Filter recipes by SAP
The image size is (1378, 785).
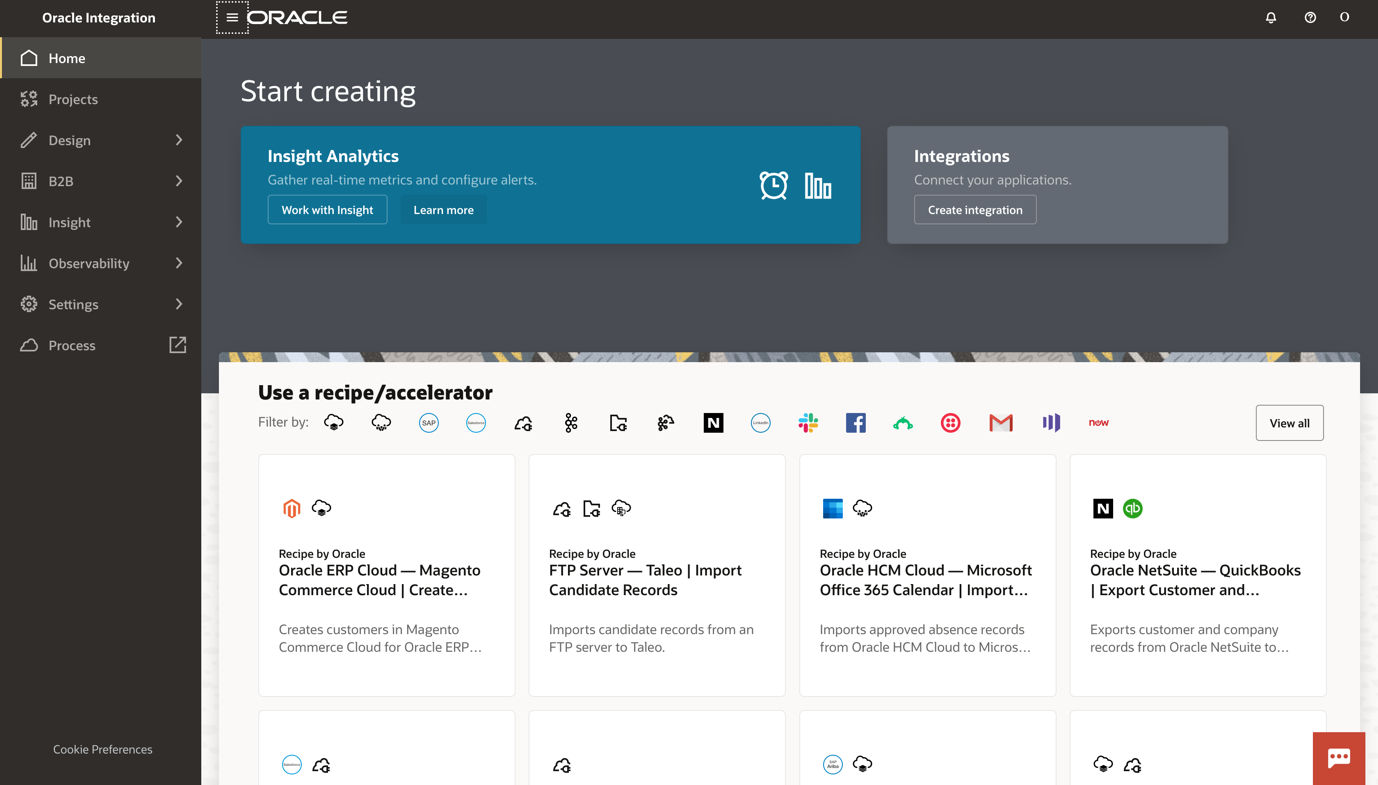428,423
